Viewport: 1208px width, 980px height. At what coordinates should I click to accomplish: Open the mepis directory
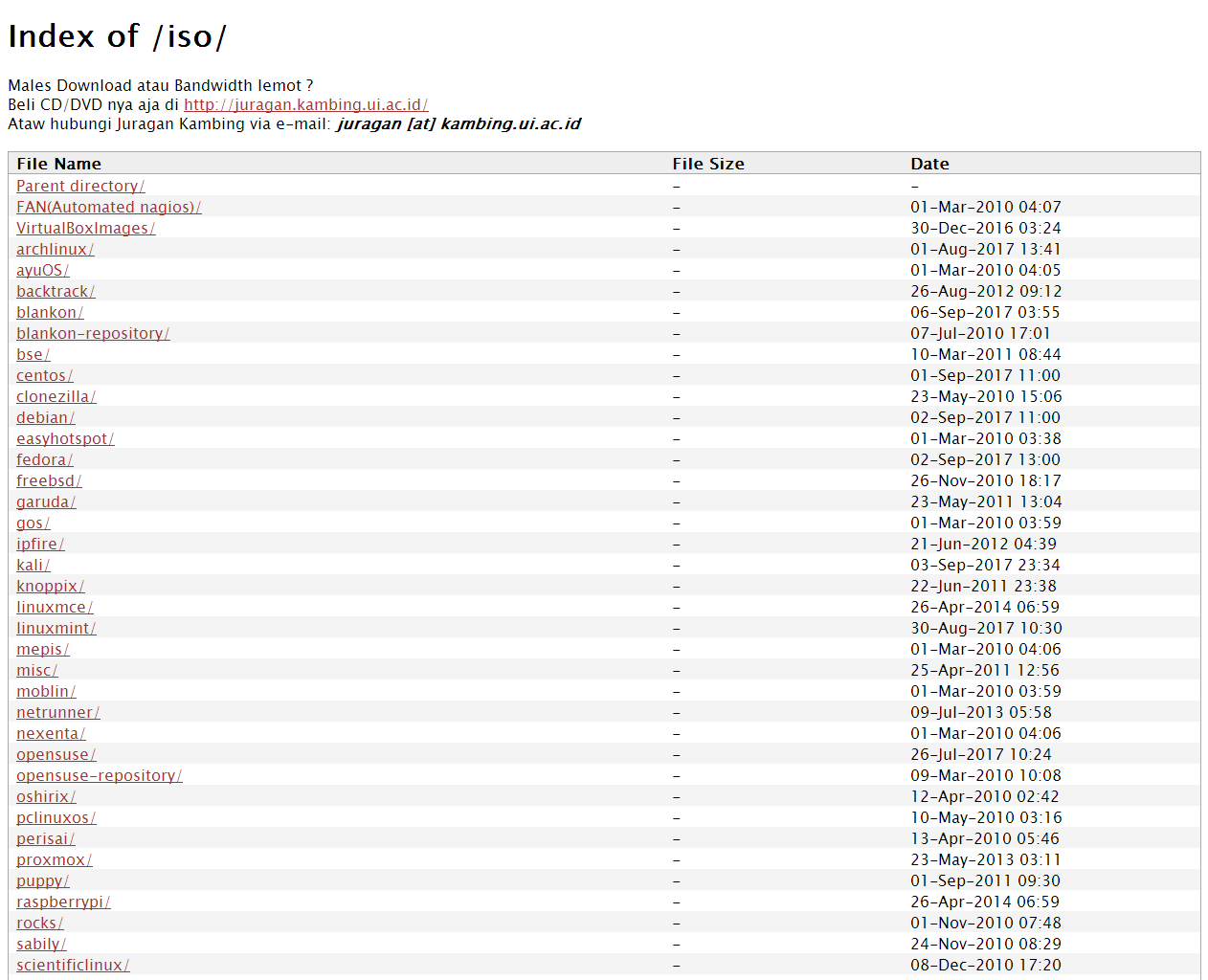(x=42, y=649)
